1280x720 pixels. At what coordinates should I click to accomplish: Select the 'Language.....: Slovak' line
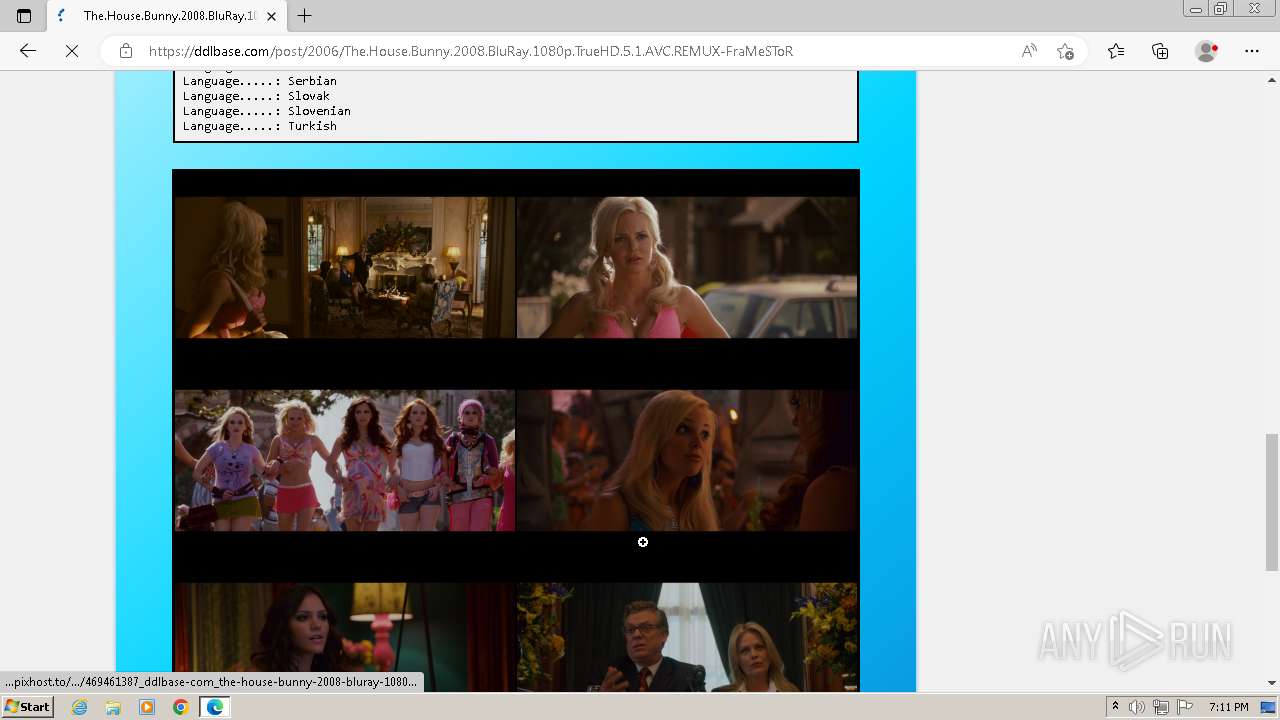(256, 96)
